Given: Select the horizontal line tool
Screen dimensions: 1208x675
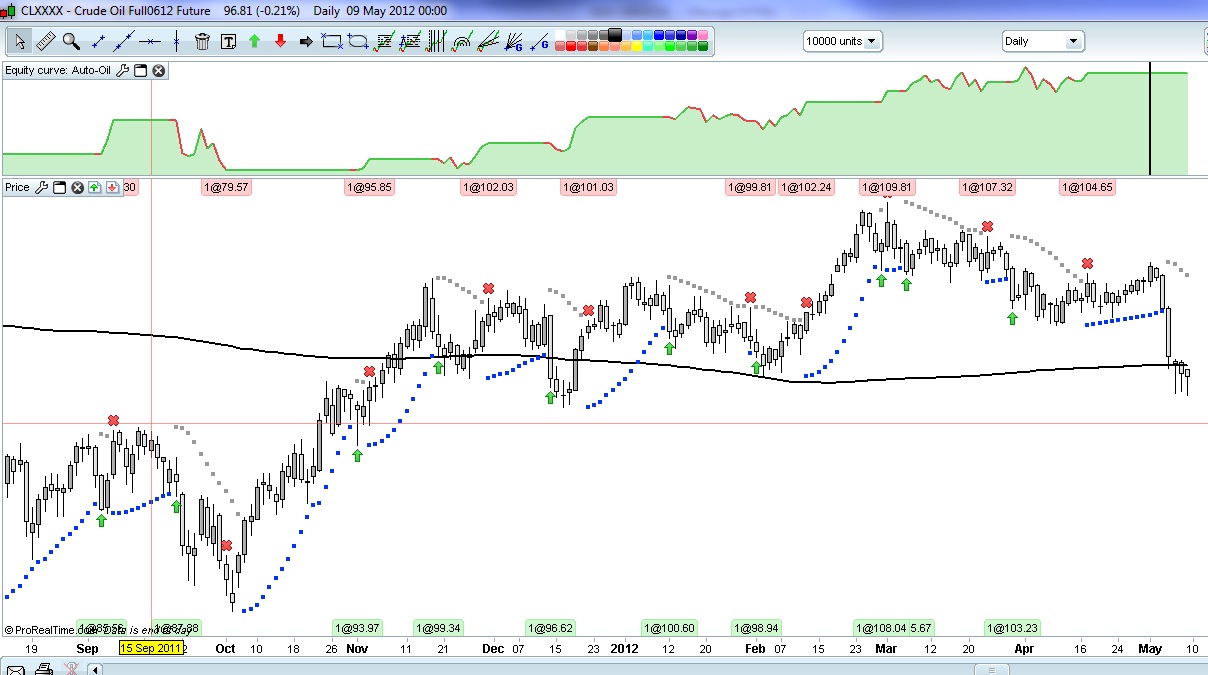Looking at the screenshot, I should (149, 41).
